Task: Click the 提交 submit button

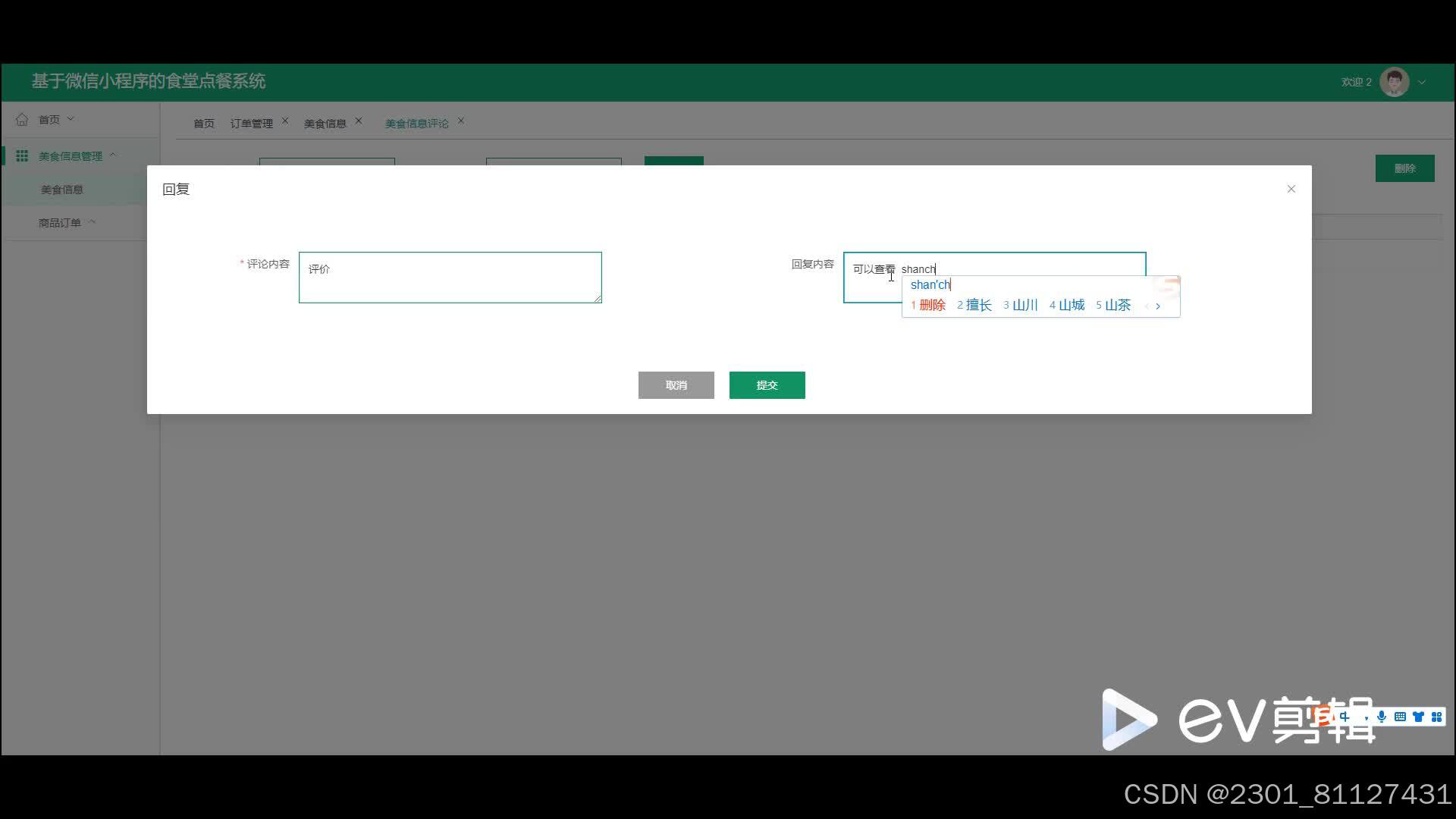Action: [767, 385]
